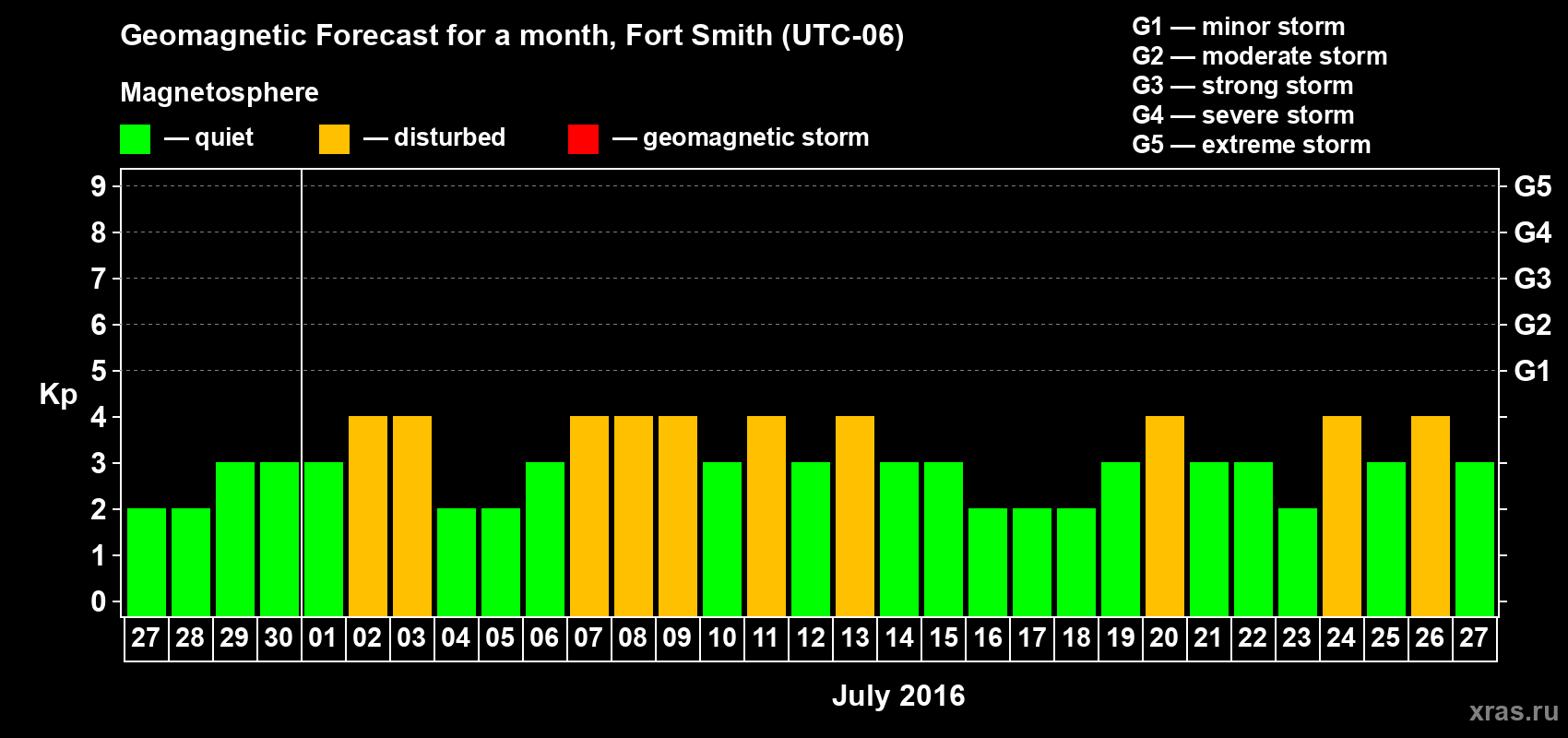Click the G5 label on right axis

coord(1532,186)
